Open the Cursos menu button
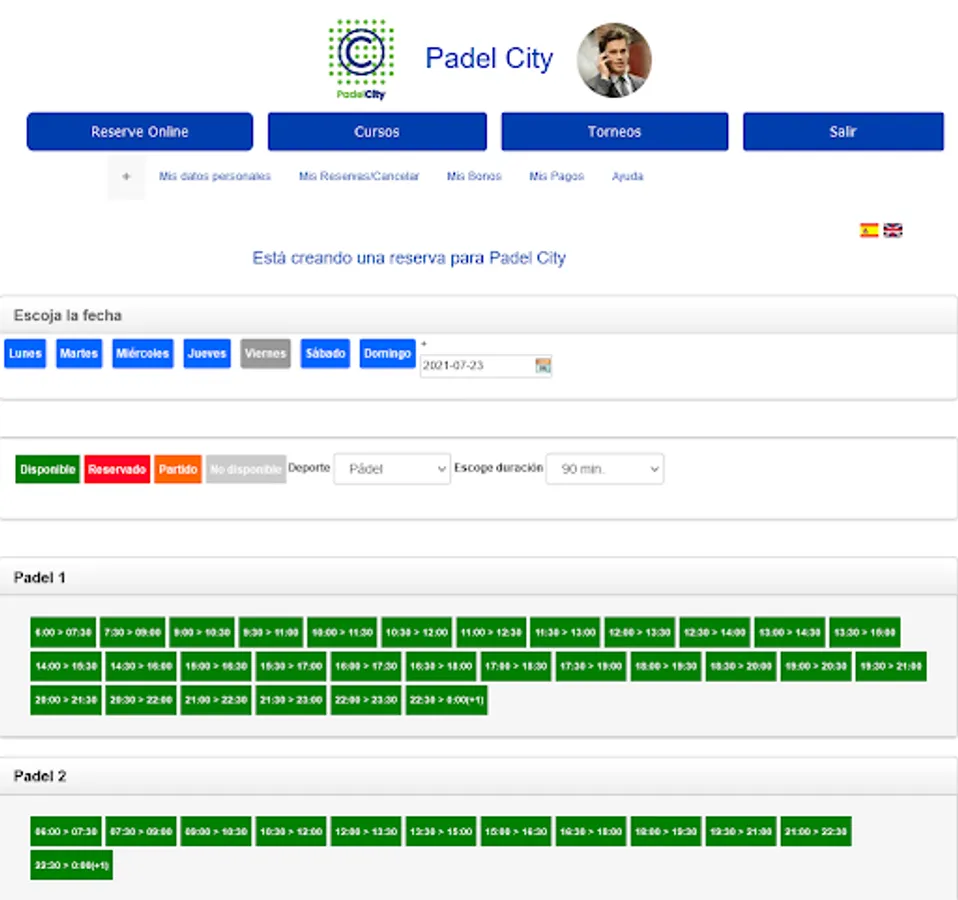958x900 pixels. coord(377,131)
